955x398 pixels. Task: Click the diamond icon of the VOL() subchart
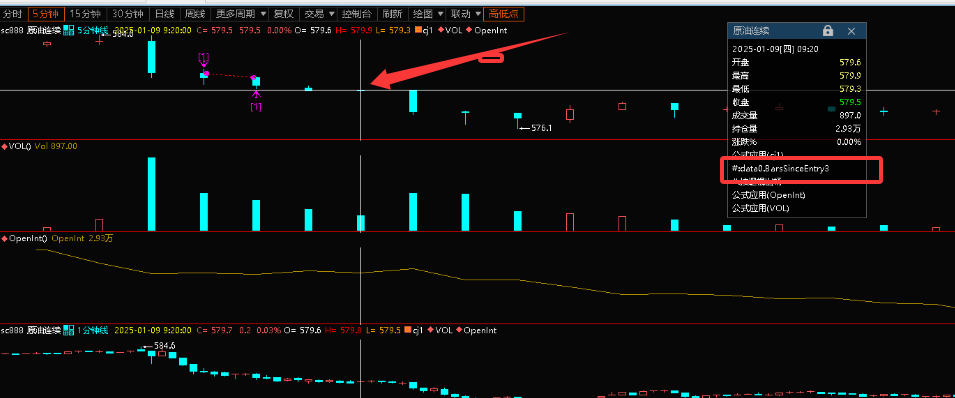pos(5,146)
